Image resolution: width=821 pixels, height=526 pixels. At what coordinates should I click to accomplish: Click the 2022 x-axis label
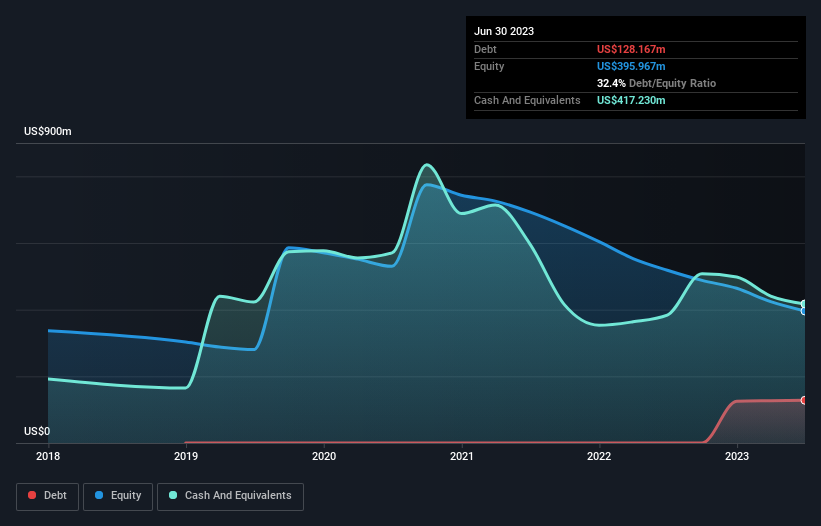(x=599, y=456)
